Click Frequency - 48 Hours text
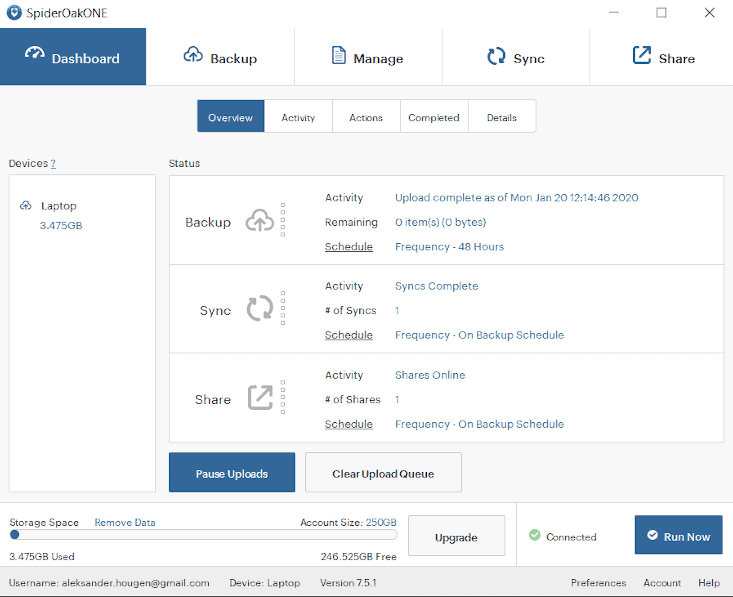The image size is (733, 597). [x=449, y=246]
